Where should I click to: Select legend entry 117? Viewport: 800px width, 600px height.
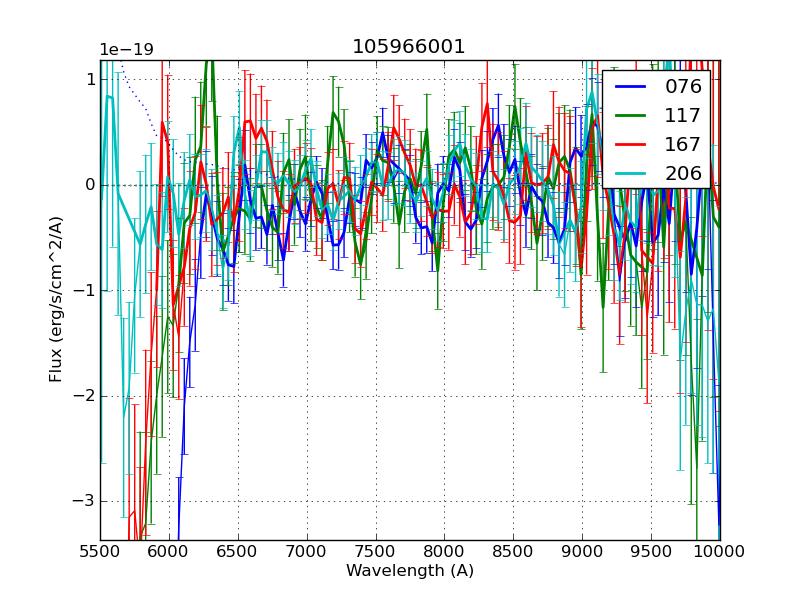pyautogui.click(x=683, y=115)
